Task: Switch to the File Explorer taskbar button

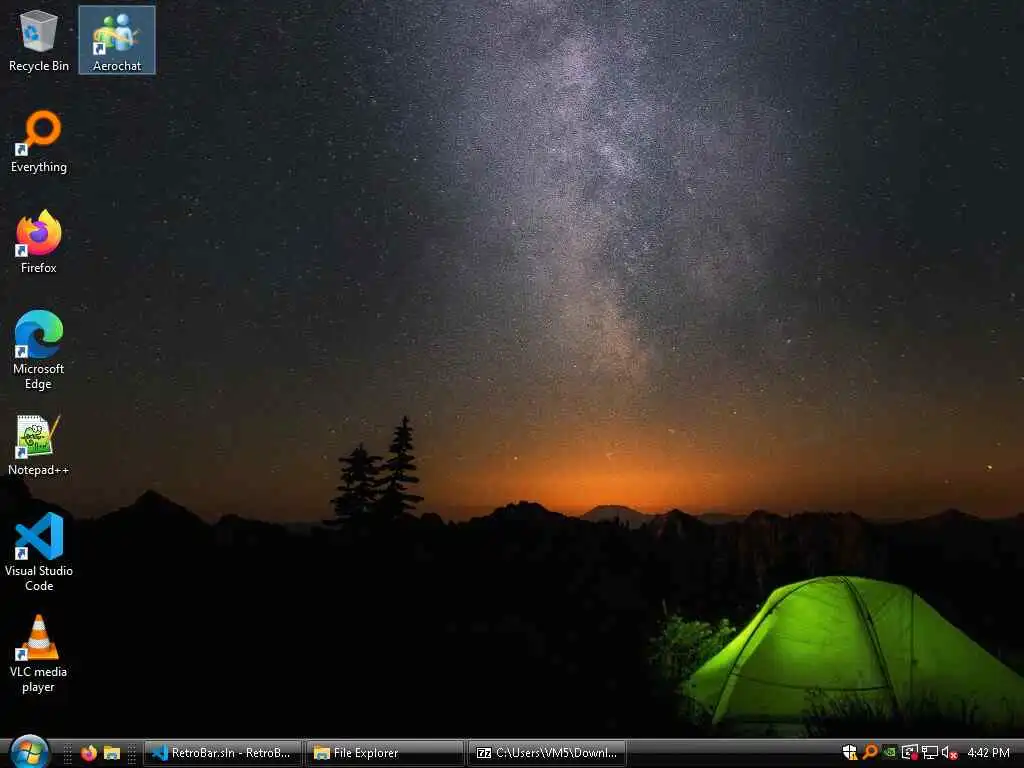Action: pos(385,753)
